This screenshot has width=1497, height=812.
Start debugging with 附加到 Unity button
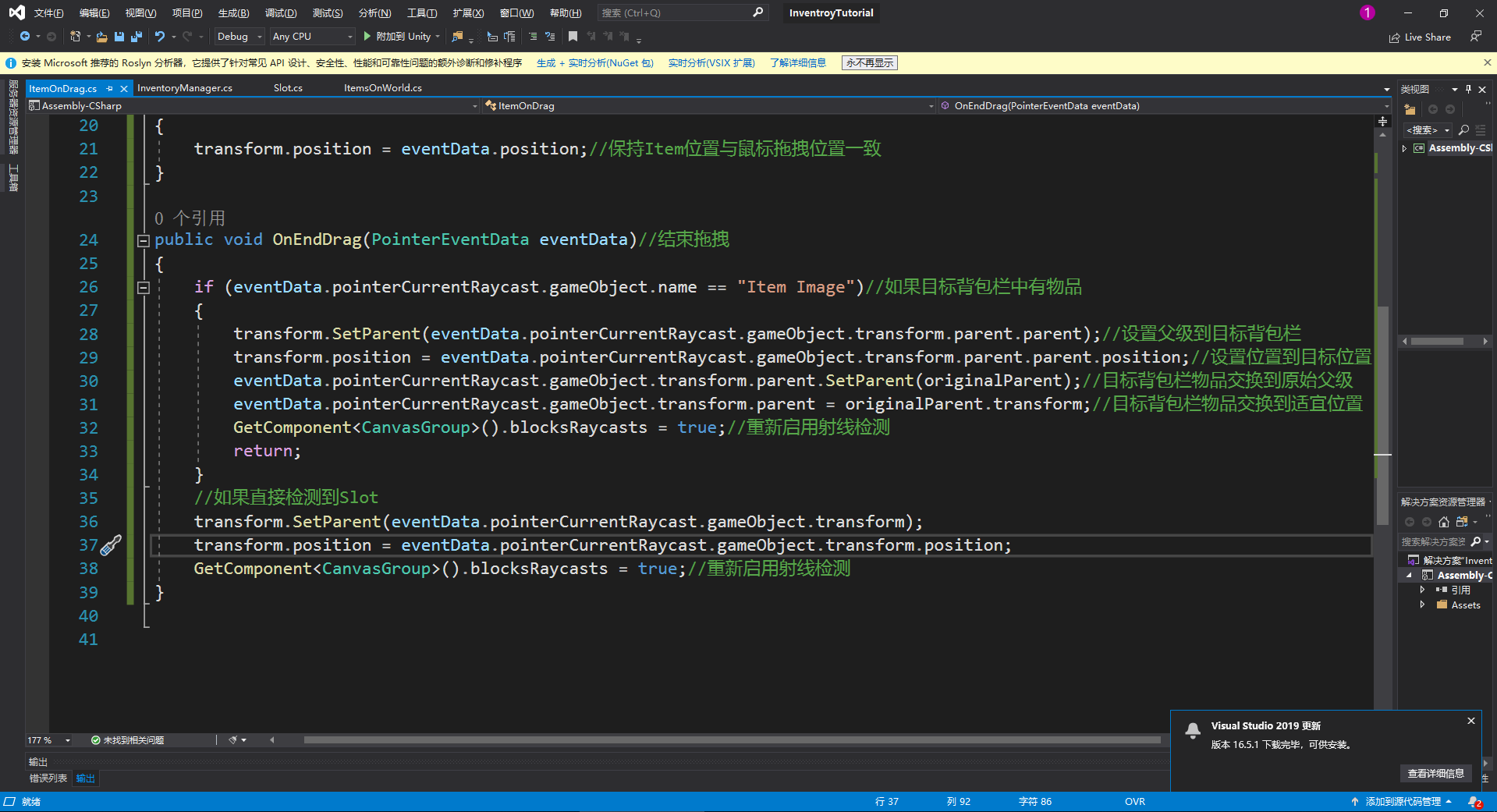coord(402,37)
